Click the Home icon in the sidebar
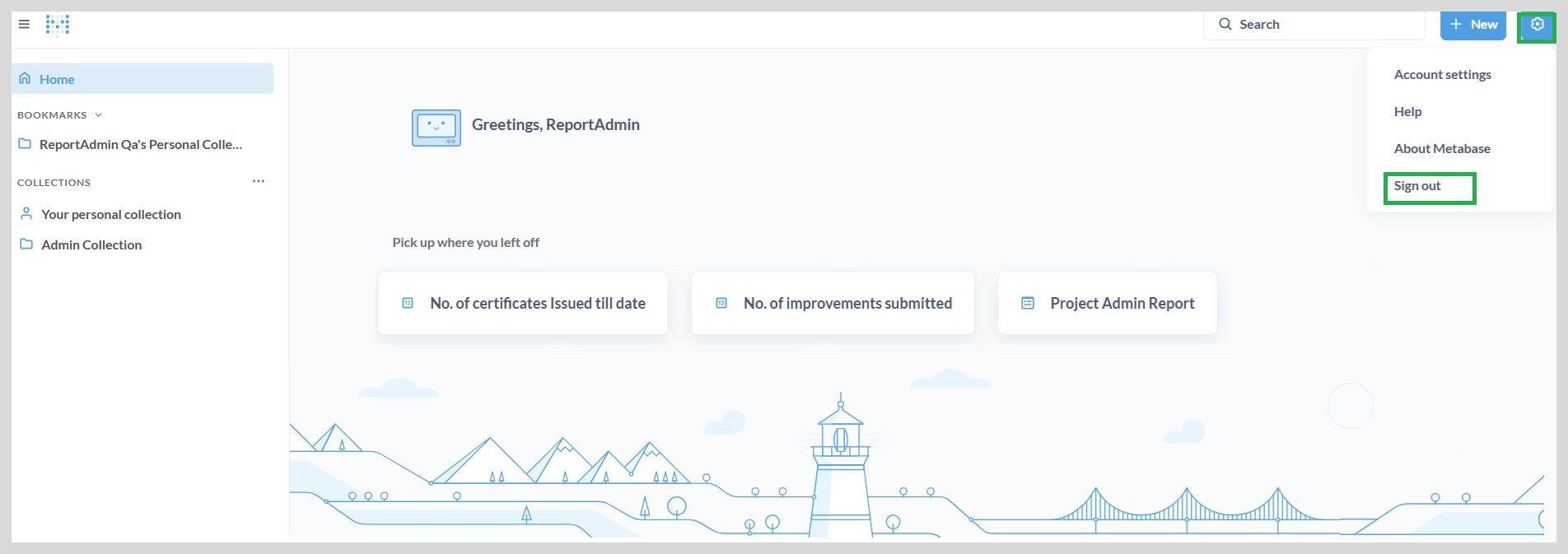The height and width of the screenshot is (554, 1568). (x=25, y=79)
